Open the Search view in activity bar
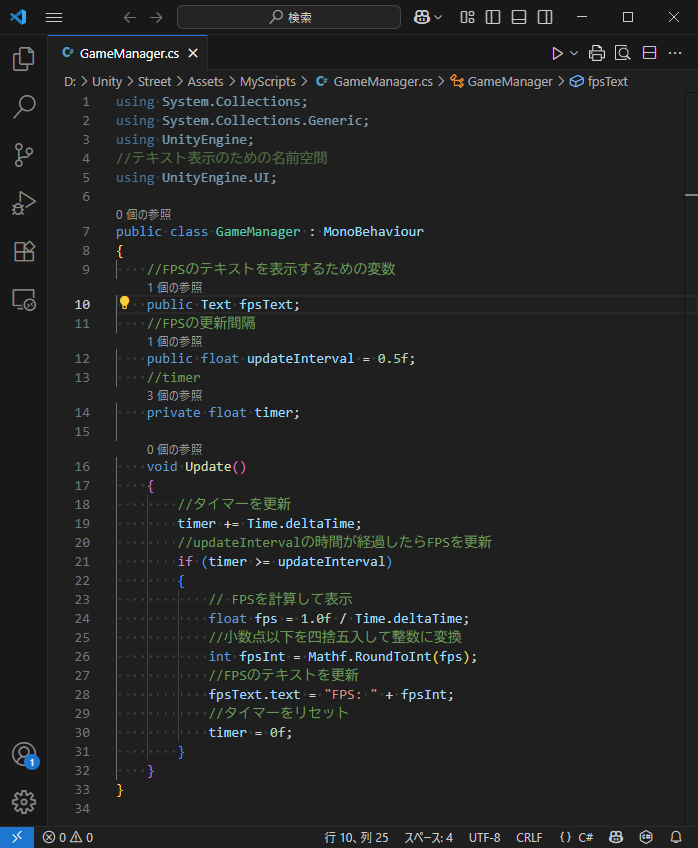This screenshot has height=848, width=698. [24, 107]
